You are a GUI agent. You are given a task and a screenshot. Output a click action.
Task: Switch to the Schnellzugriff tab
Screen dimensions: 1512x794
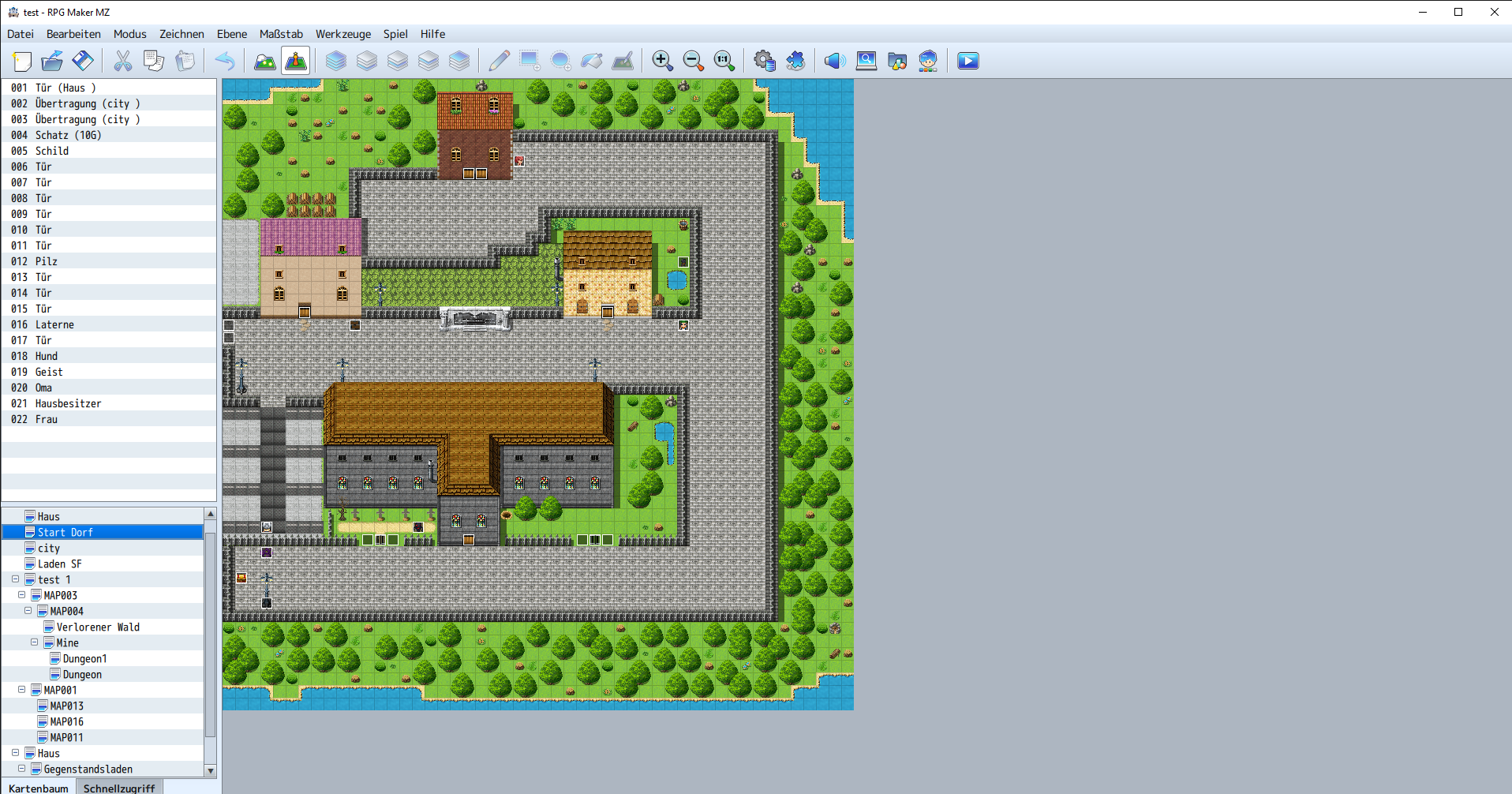pos(119,788)
